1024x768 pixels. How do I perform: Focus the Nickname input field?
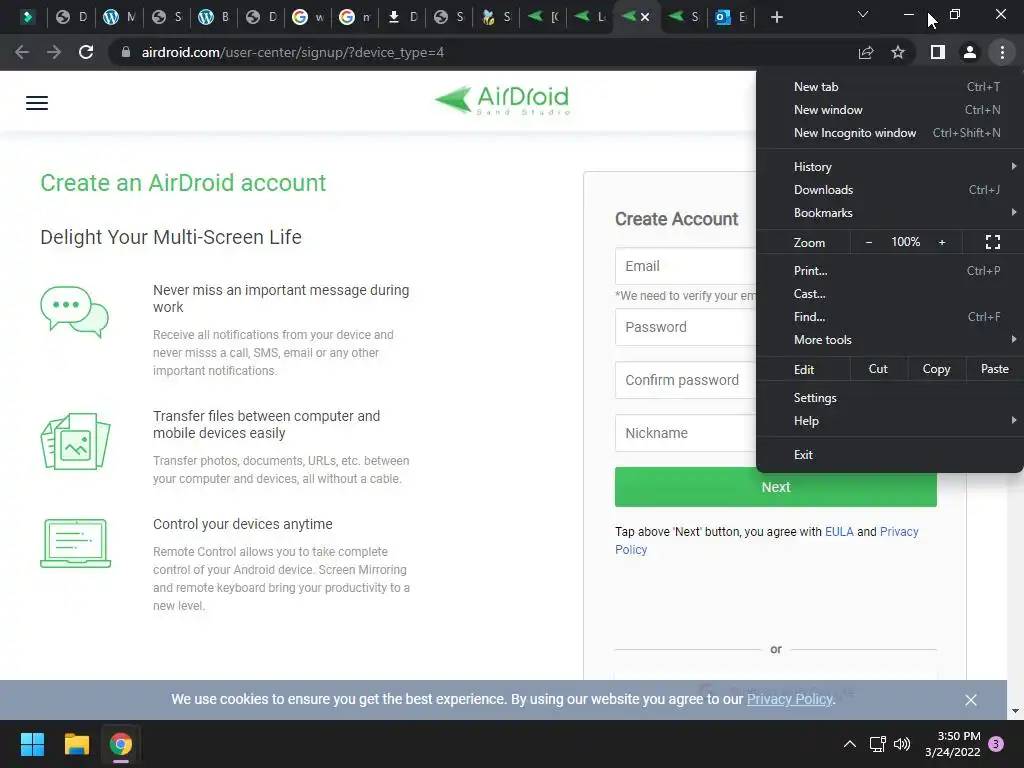click(x=686, y=433)
